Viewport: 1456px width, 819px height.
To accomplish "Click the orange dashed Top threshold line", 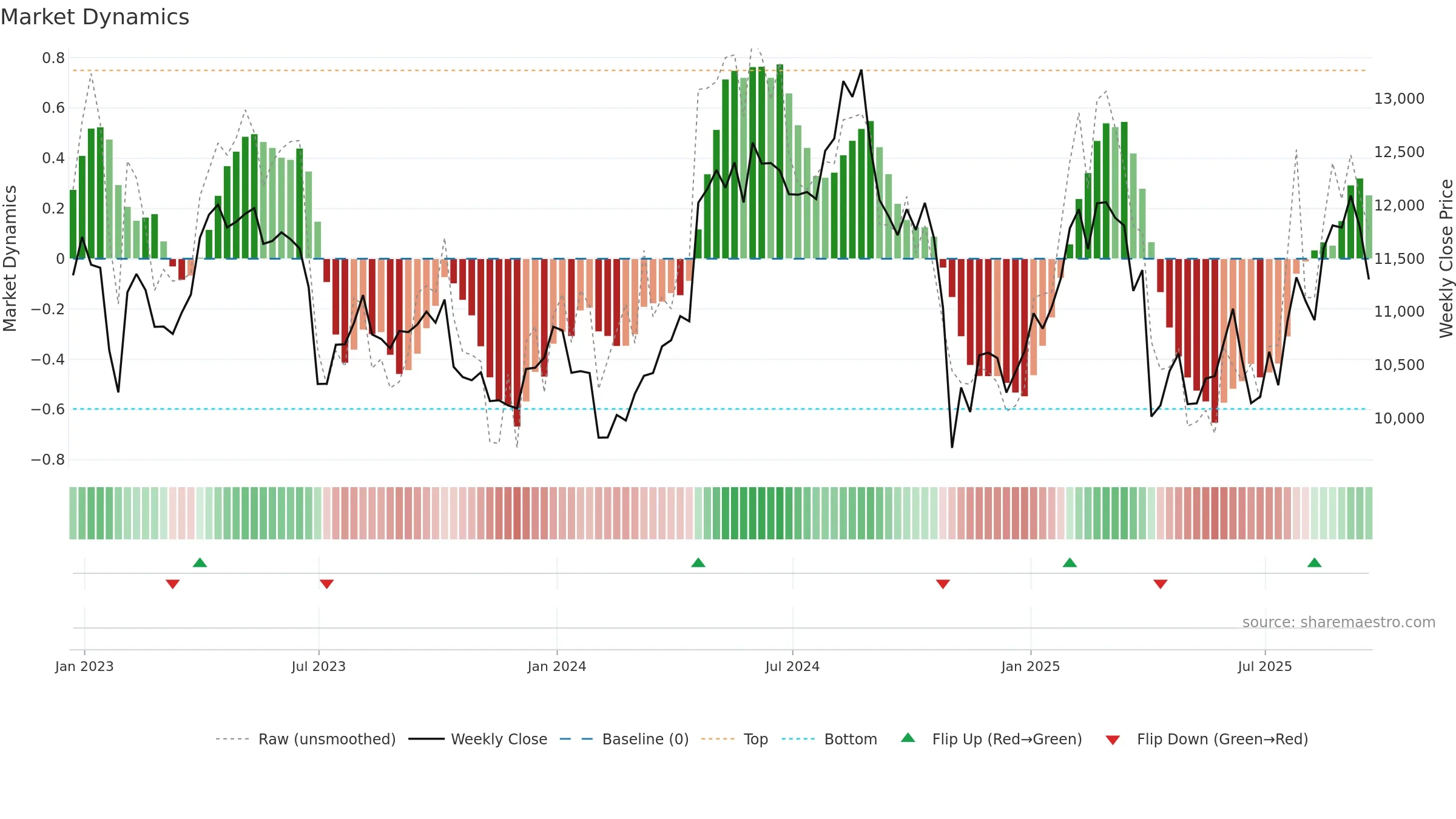I will (x=720, y=70).
